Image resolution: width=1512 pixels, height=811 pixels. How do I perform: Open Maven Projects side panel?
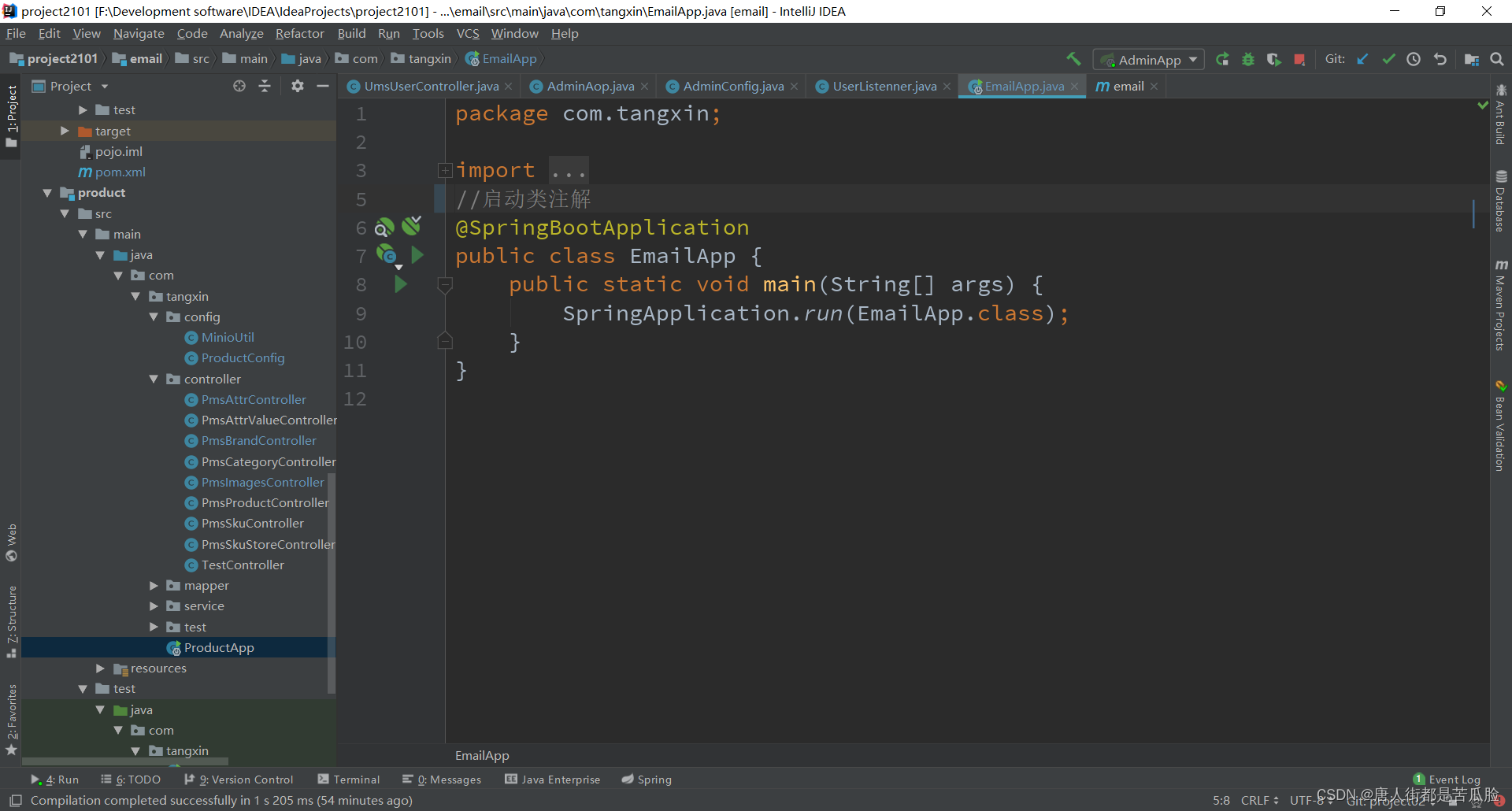[1501, 306]
